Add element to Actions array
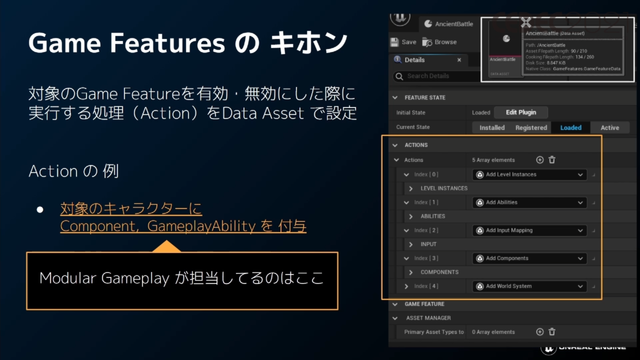This screenshot has width=640, height=360. tap(540, 160)
